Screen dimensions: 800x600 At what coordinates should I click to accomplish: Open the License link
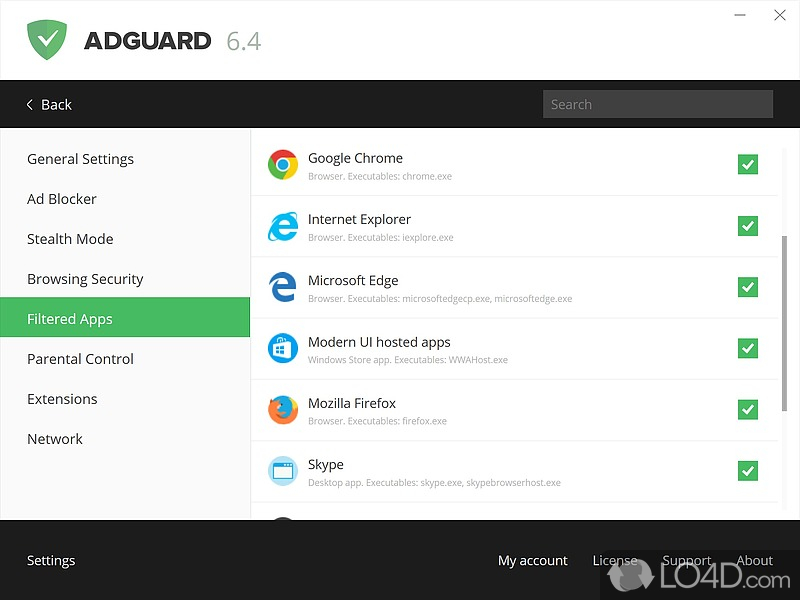coord(615,560)
